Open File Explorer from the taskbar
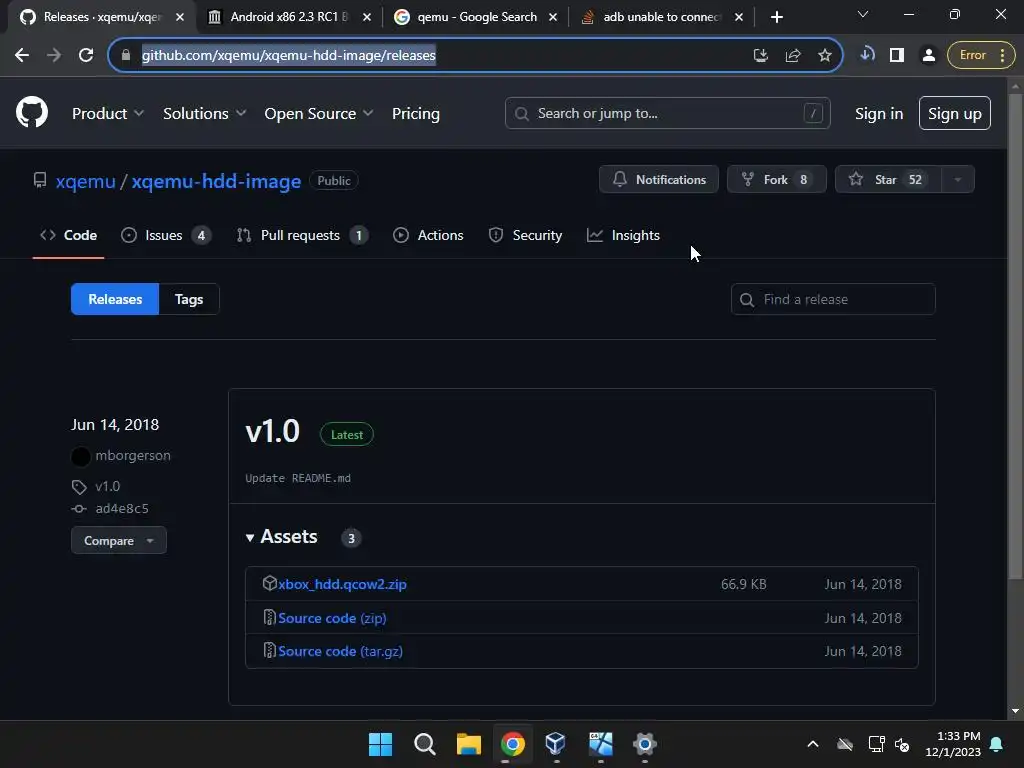The width and height of the screenshot is (1024, 768). point(468,744)
